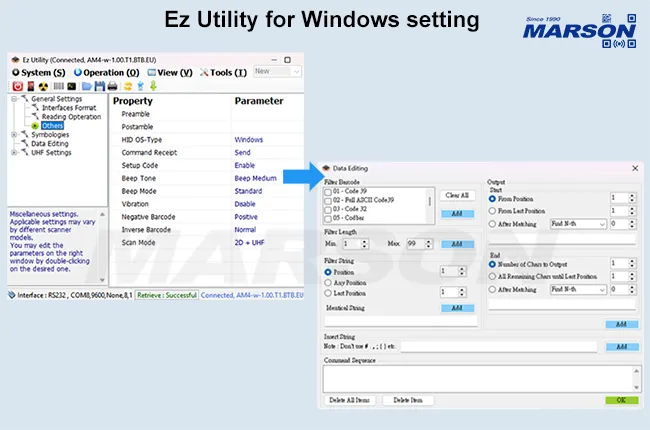Click the tool icon beside Interfaces Format
This screenshot has width=650, height=430.
point(35,107)
